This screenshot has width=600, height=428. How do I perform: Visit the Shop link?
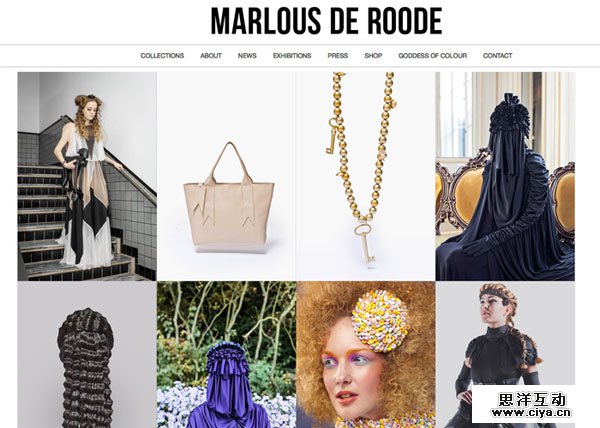click(x=373, y=56)
